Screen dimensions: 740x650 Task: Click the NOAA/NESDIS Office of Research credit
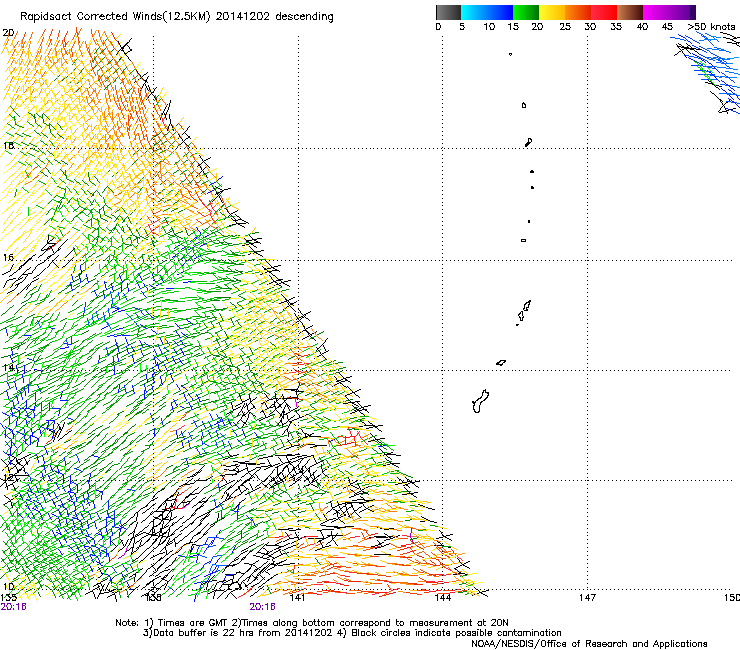[x=589, y=644]
